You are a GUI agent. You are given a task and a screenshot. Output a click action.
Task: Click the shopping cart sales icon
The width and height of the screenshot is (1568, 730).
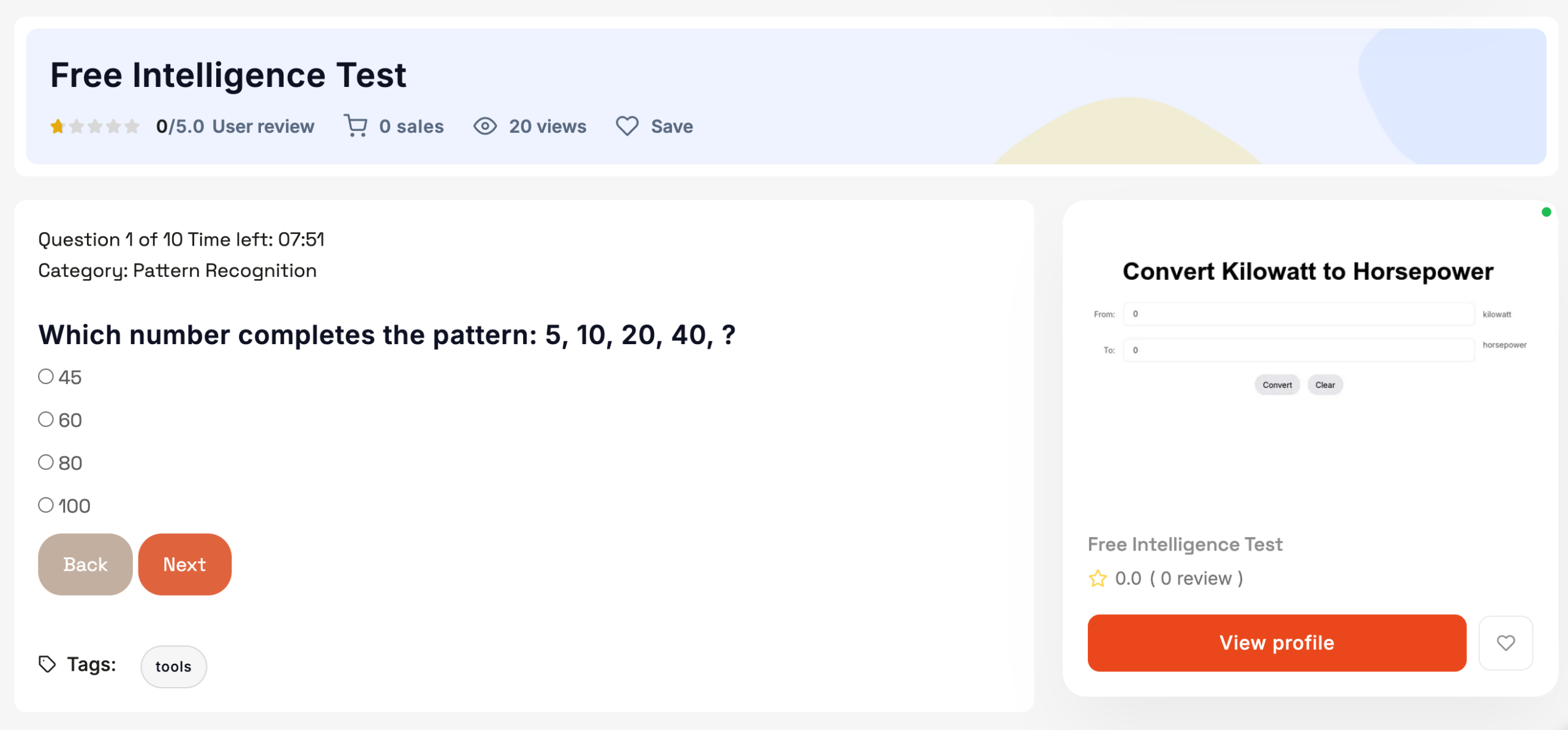click(355, 126)
